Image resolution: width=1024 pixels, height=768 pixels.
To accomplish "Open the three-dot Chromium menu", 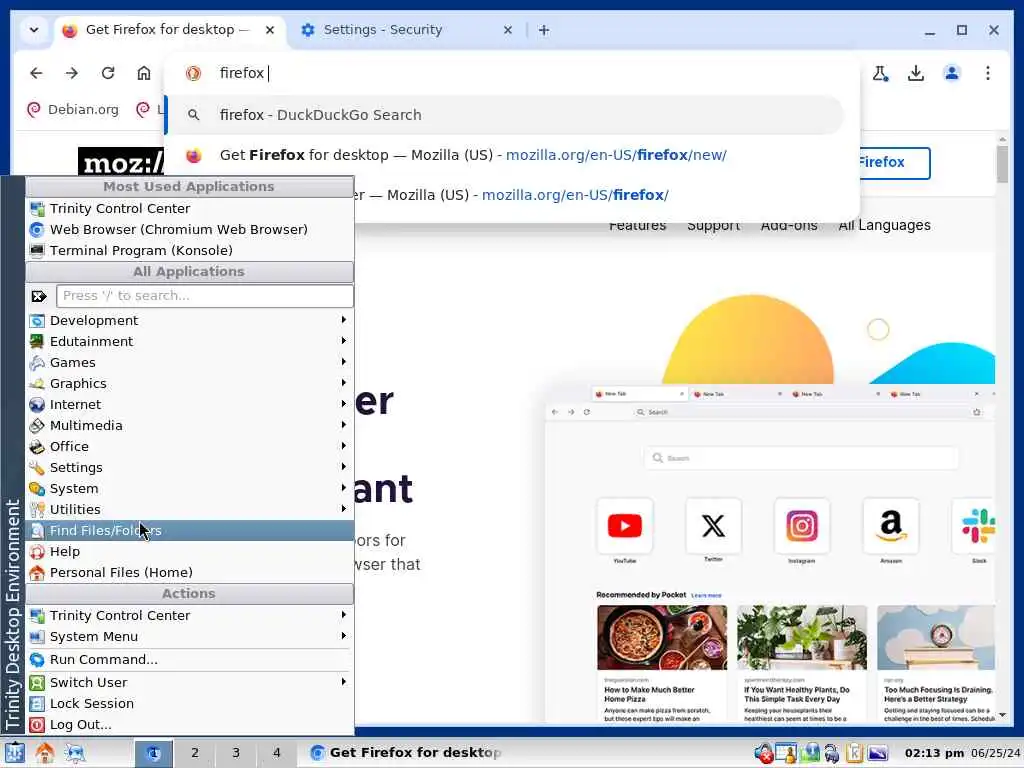I will tap(987, 73).
